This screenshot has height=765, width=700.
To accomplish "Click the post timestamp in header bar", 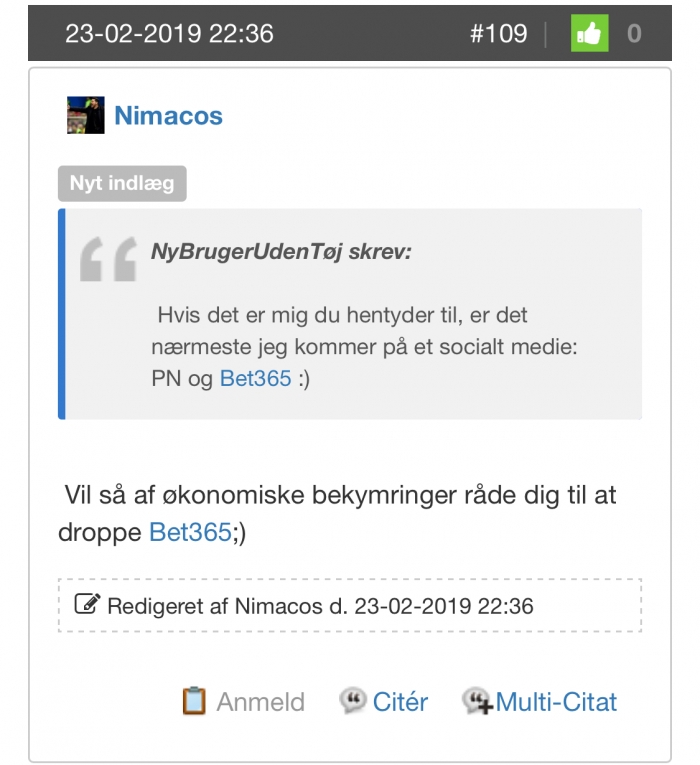I will [x=169, y=34].
